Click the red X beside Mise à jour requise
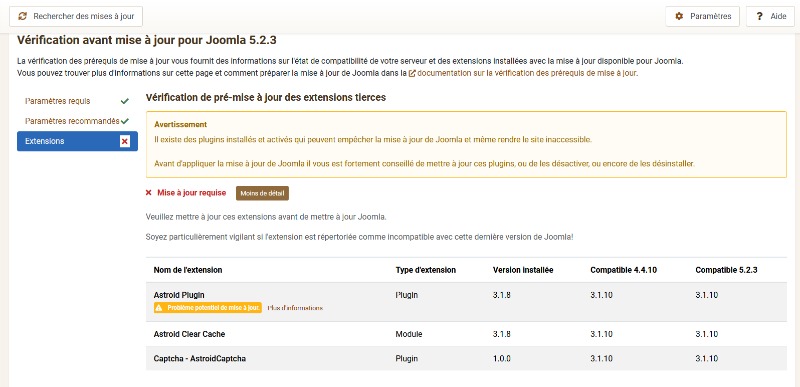The width and height of the screenshot is (800, 387). (148, 193)
